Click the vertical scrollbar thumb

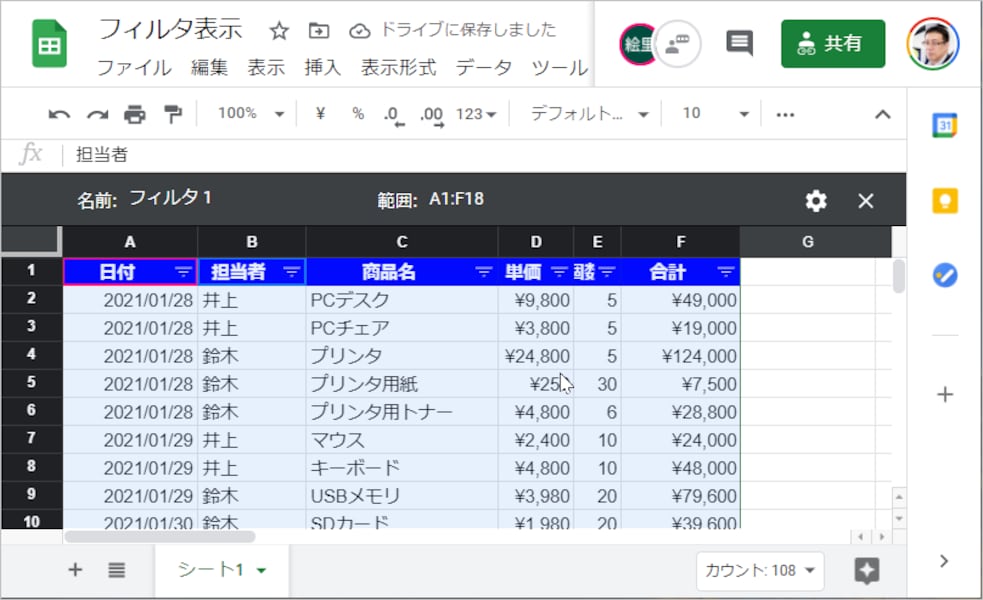[x=898, y=276]
